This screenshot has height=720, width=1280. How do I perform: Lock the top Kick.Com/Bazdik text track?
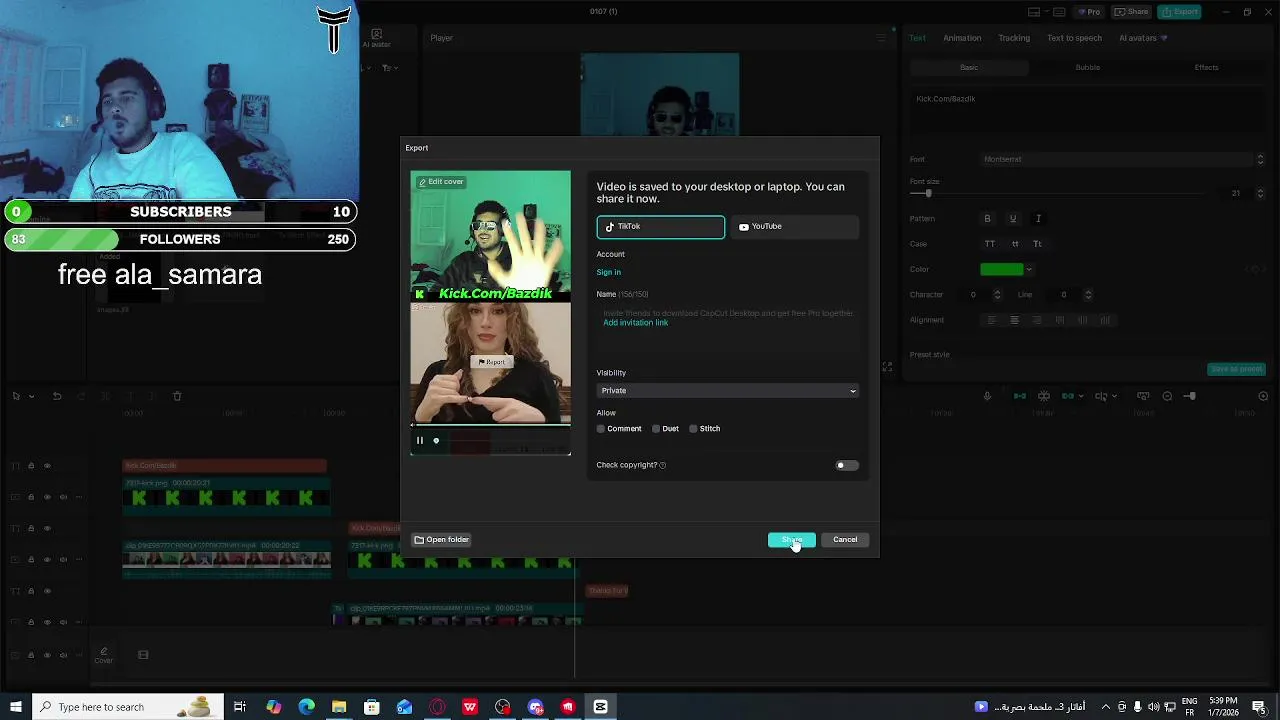coord(31,466)
